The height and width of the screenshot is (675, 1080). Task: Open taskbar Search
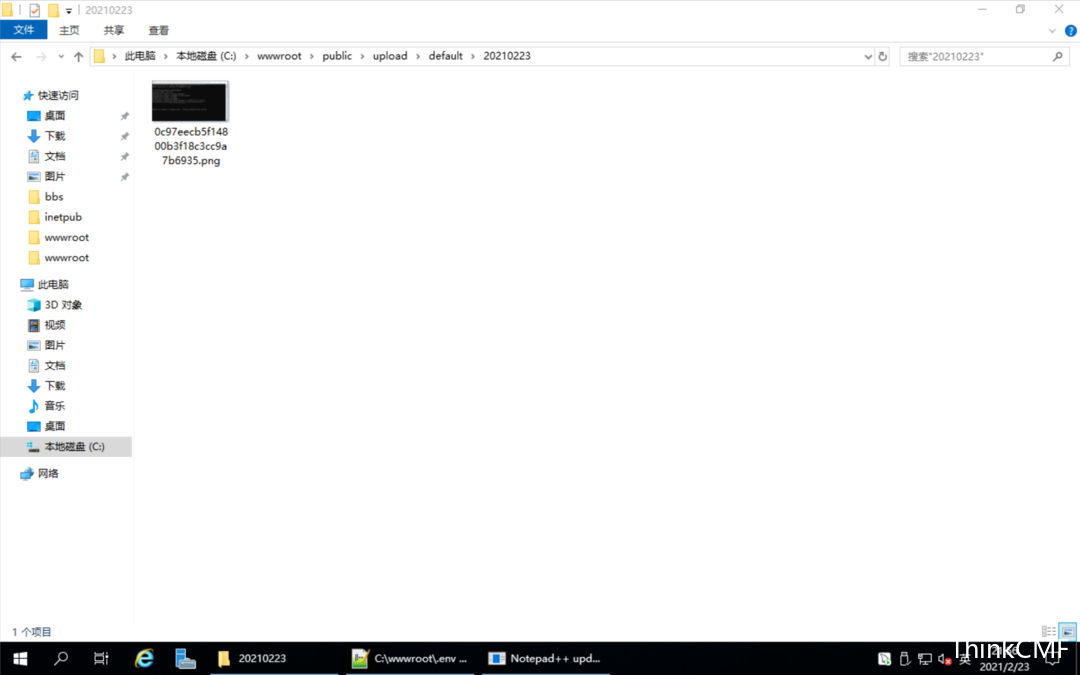61,658
